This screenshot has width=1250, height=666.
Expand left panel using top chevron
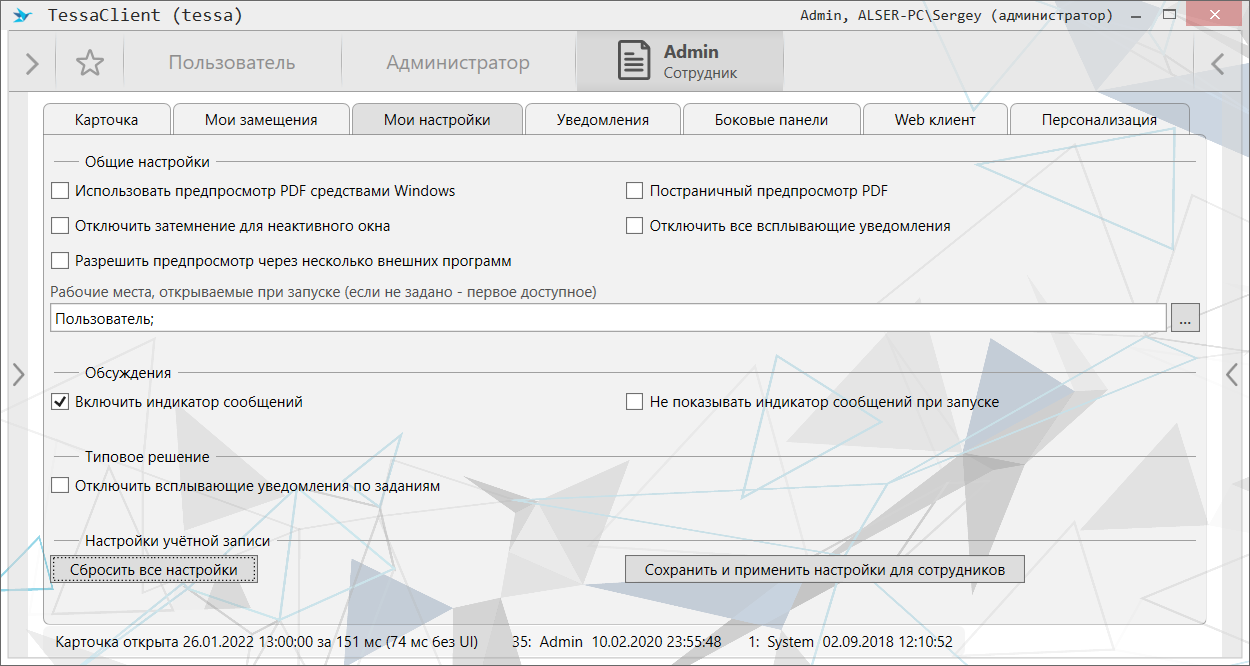tap(32, 63)
